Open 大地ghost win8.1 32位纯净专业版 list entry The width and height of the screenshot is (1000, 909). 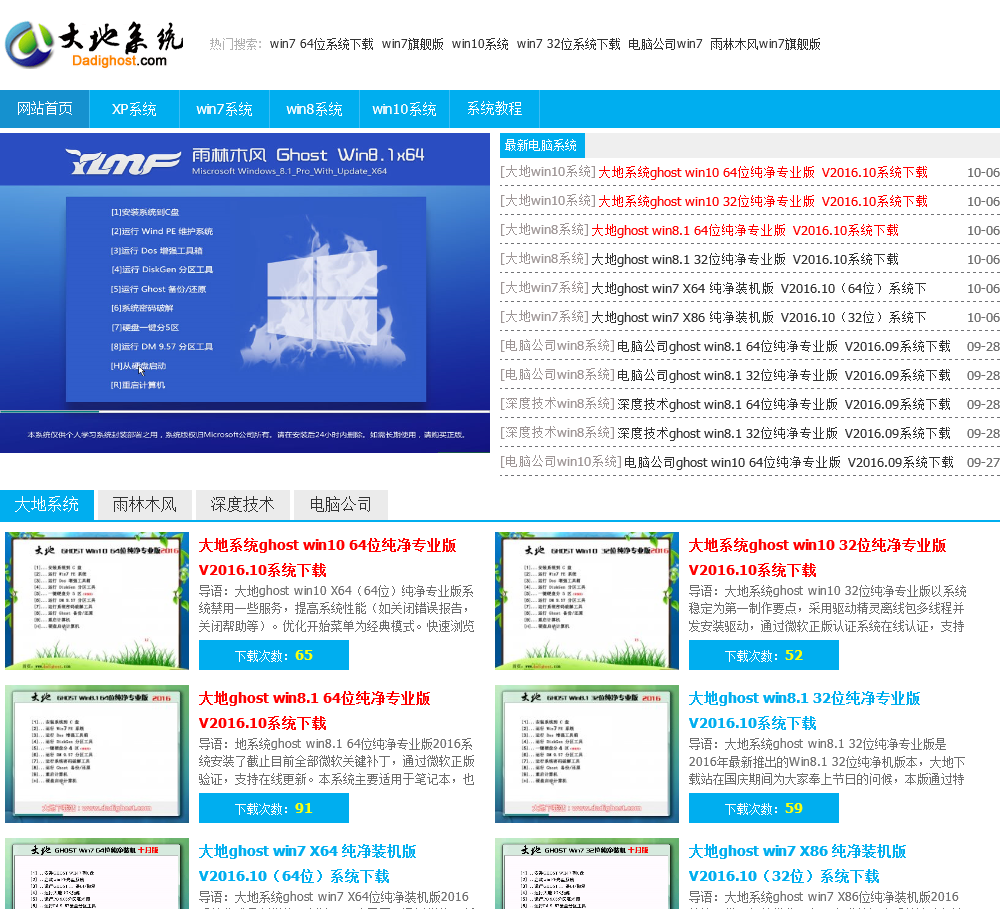pos(744,259)
